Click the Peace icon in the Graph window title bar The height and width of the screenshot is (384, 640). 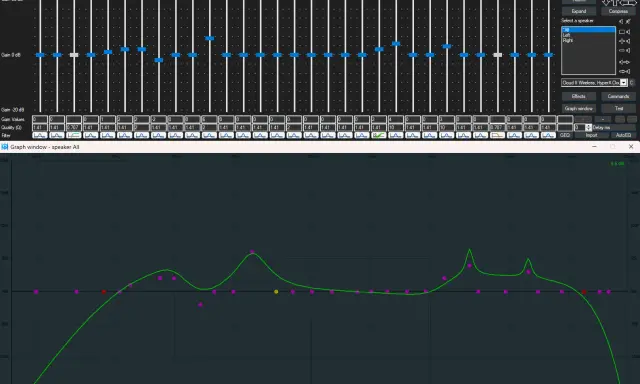click(x=4, y=146)
